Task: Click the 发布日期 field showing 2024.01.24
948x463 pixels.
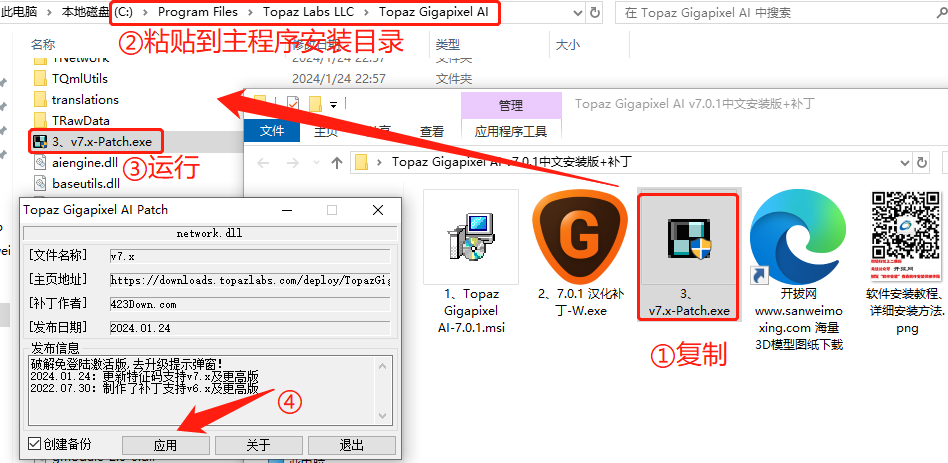Action: tap(250, 328)
